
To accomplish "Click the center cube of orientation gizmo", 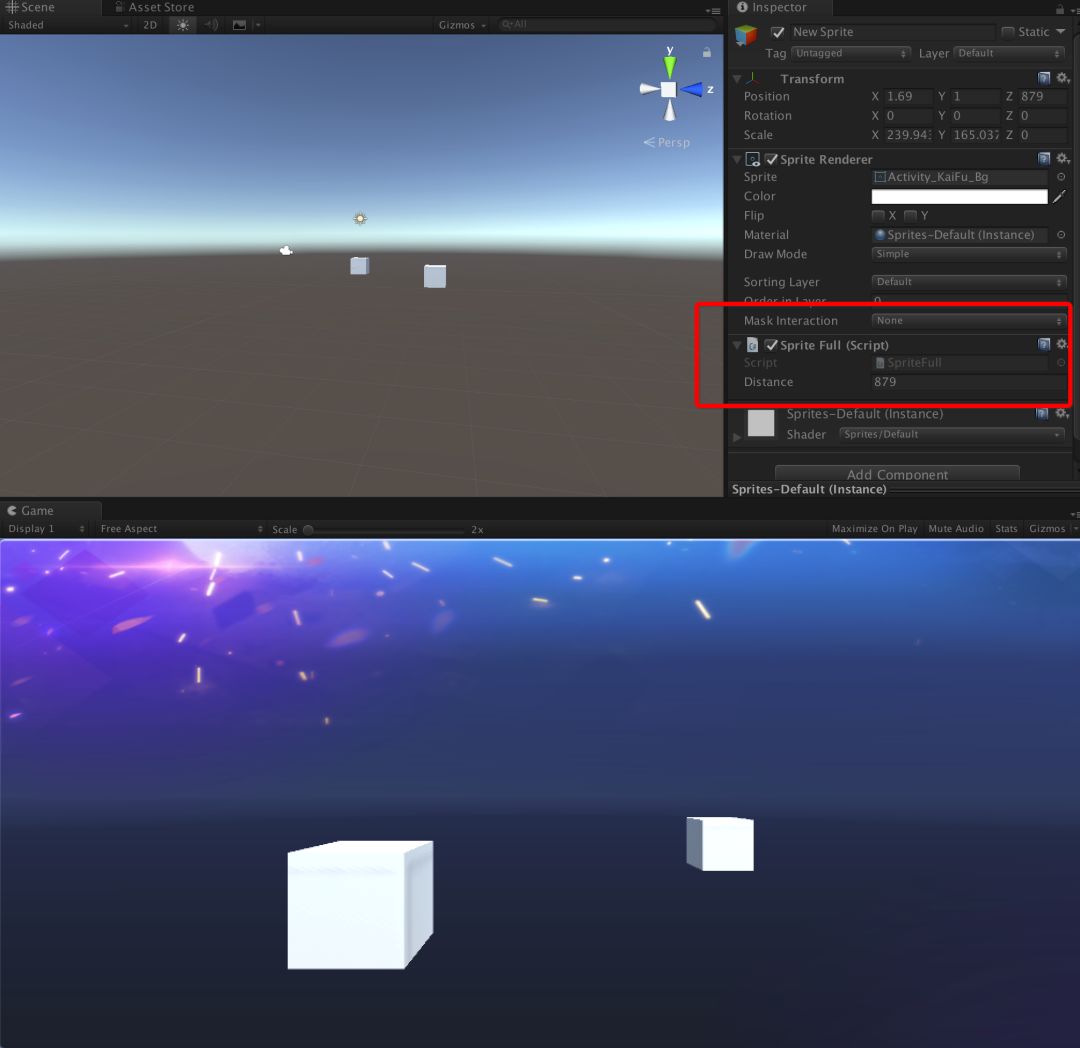I will (668, 89).
